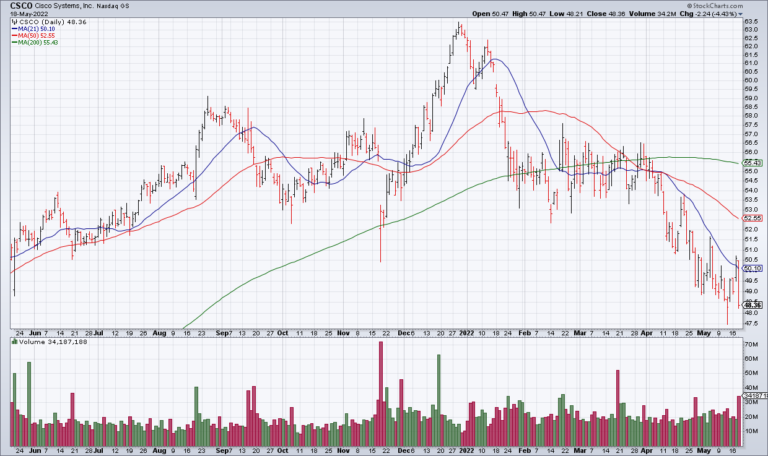Click the blue MA(21) legend line swatch
768x456 pixels.
(15, 29)
